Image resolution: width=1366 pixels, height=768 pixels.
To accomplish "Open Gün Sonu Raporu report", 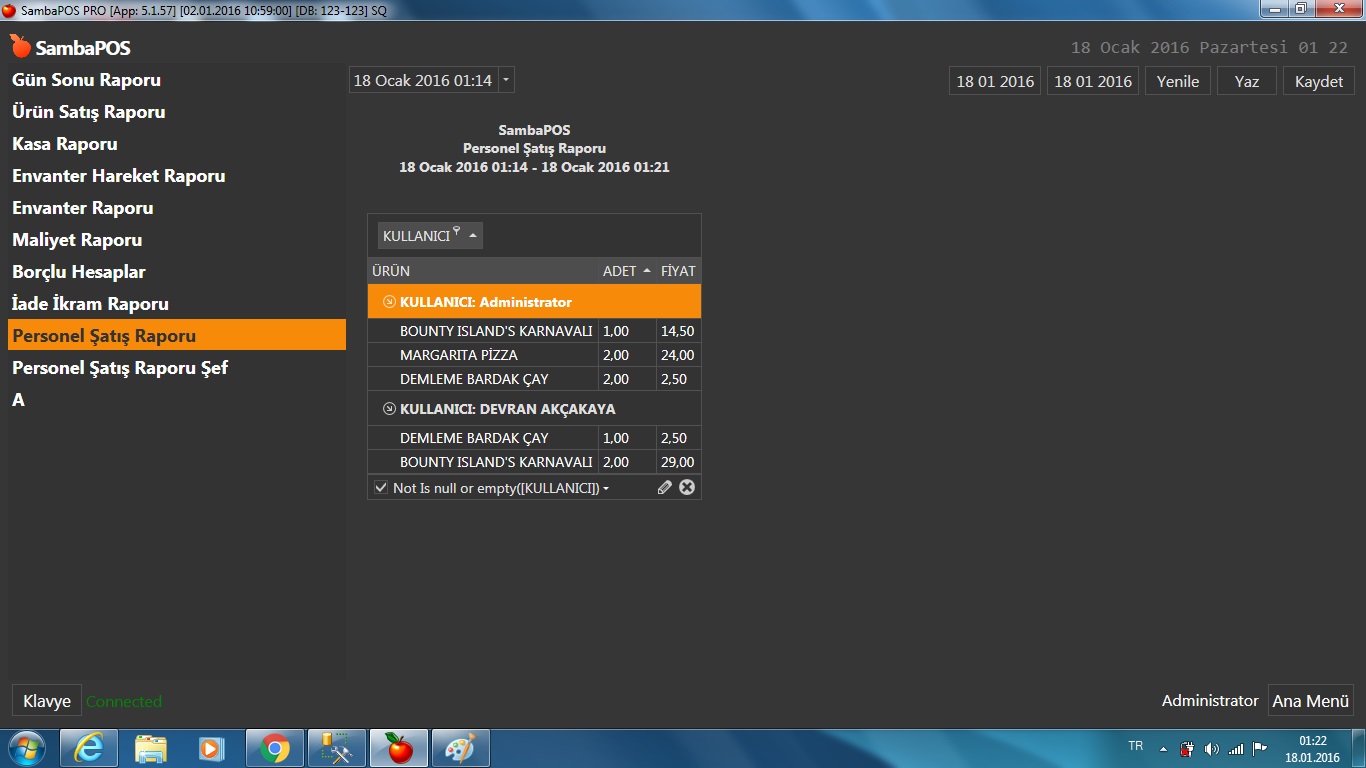I will click(x=86, y=80).
